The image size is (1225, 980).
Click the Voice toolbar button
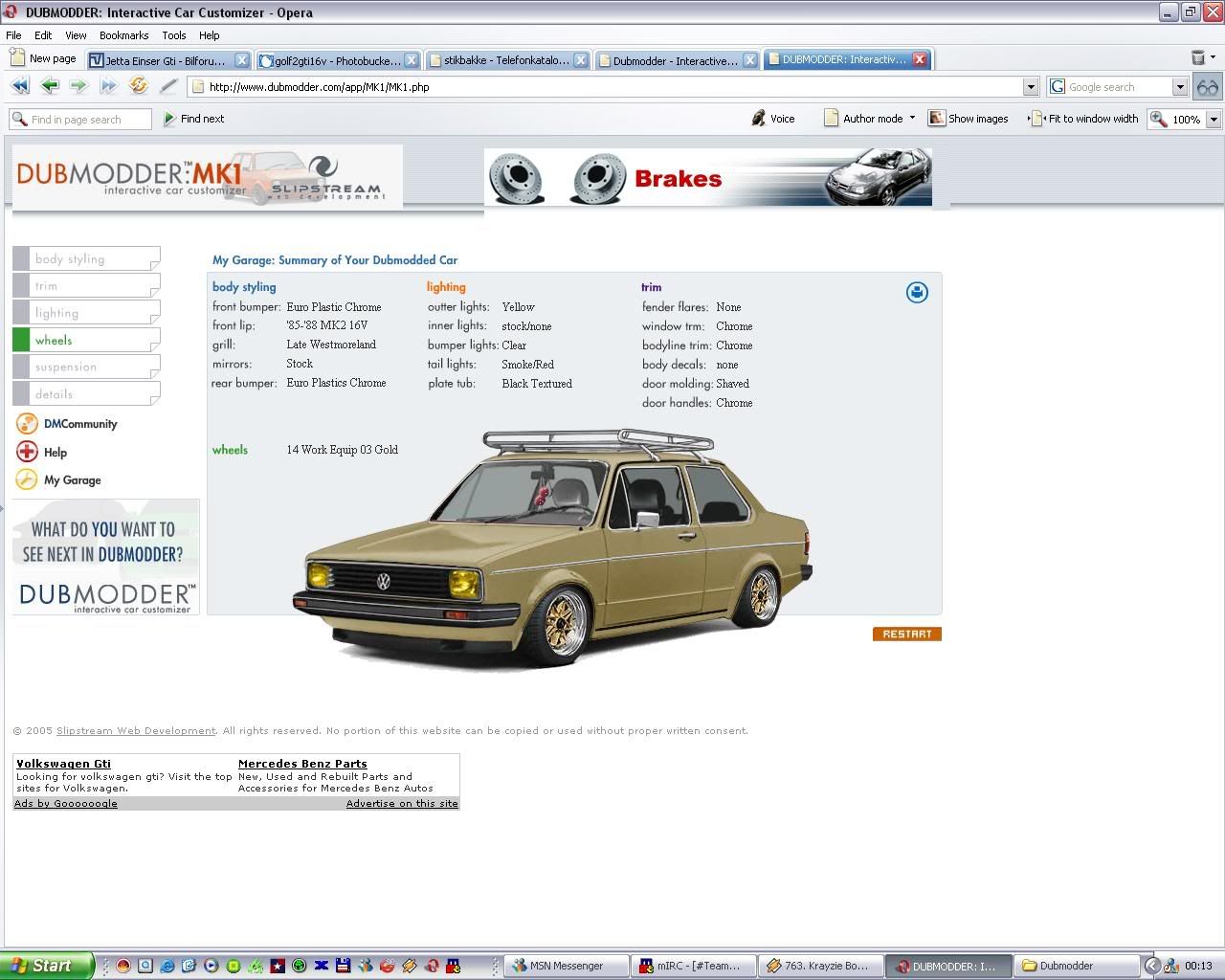773,119
